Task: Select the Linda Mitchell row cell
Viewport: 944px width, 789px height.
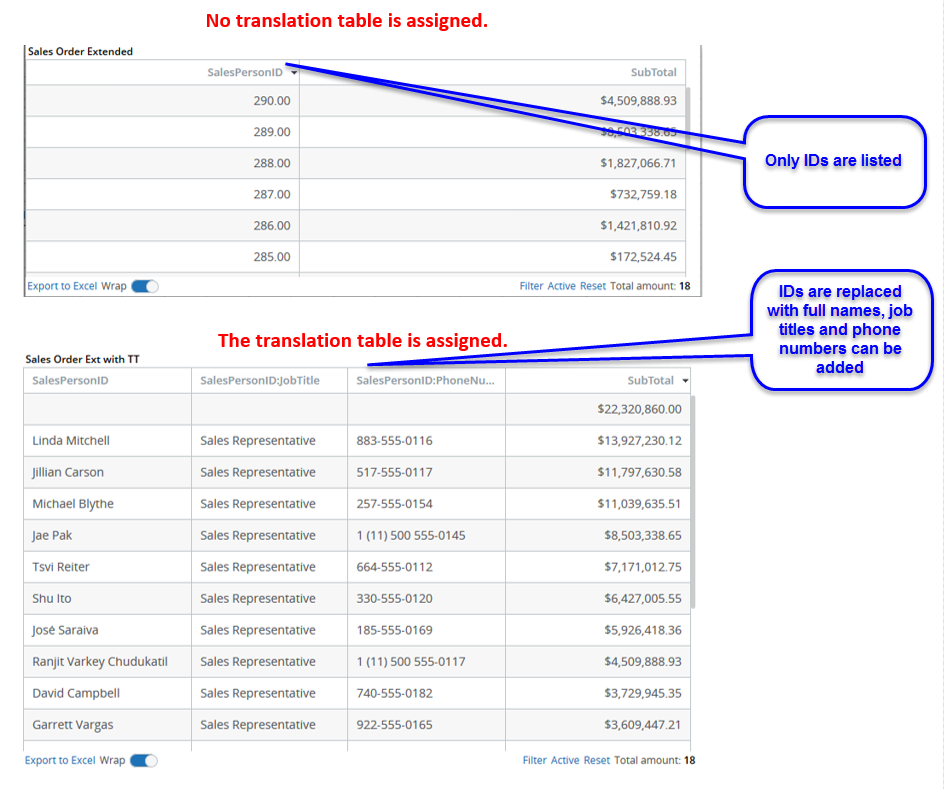Action: pos(71,441)
